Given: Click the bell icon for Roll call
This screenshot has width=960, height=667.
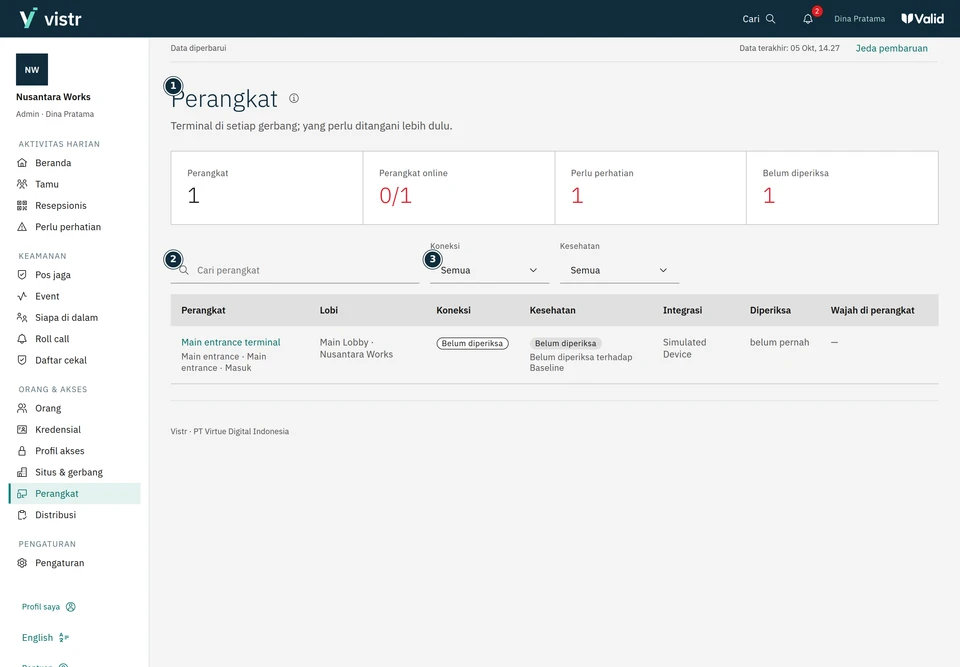Looking at the screenshot, I should [x=22, y=339].
